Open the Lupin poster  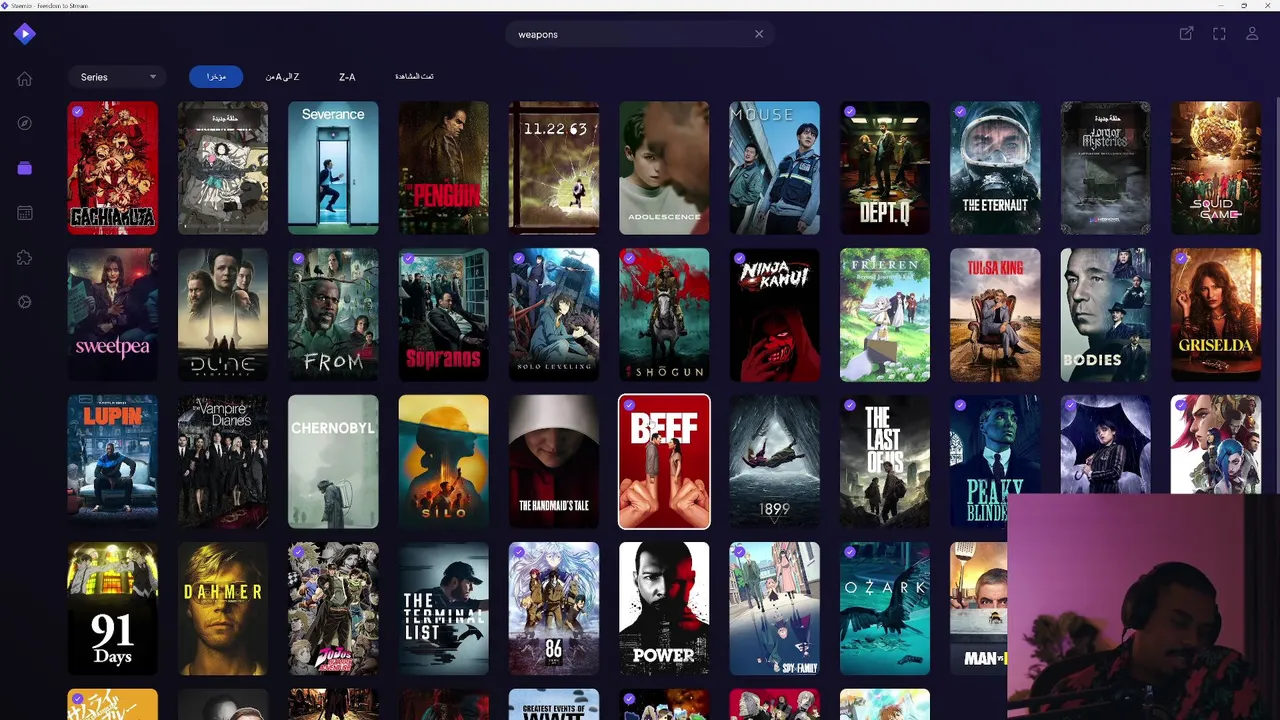point(112,462)
